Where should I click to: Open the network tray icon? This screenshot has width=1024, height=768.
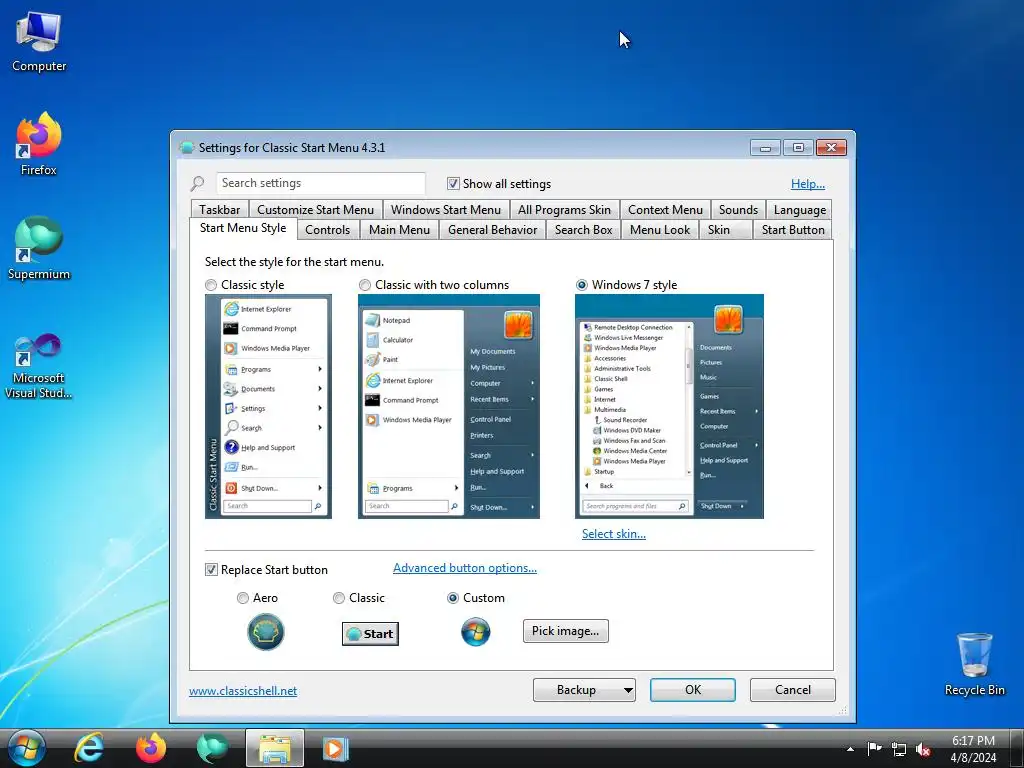[x=899, y=750]
